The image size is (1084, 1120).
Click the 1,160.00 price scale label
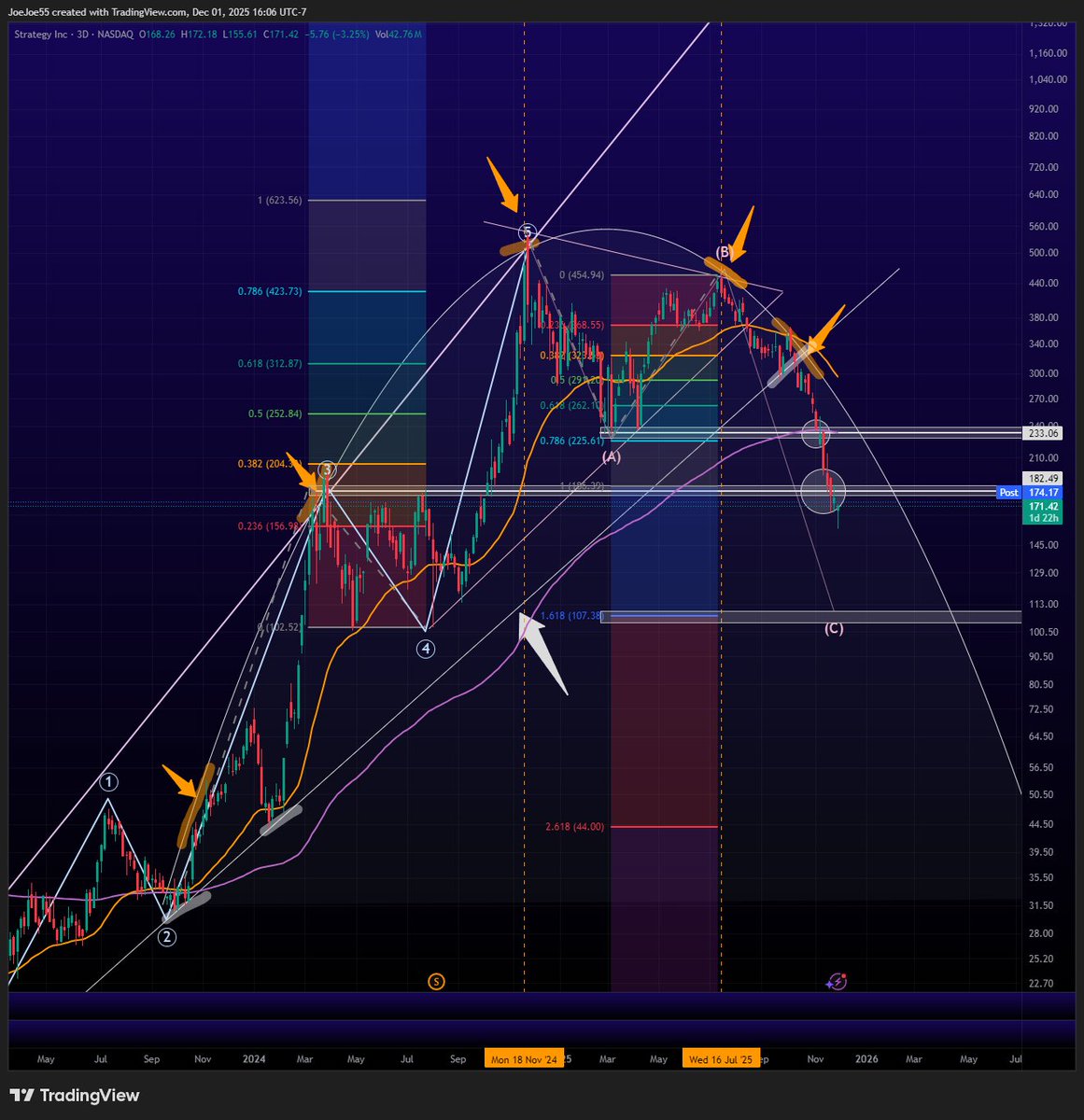point(1046,52)
